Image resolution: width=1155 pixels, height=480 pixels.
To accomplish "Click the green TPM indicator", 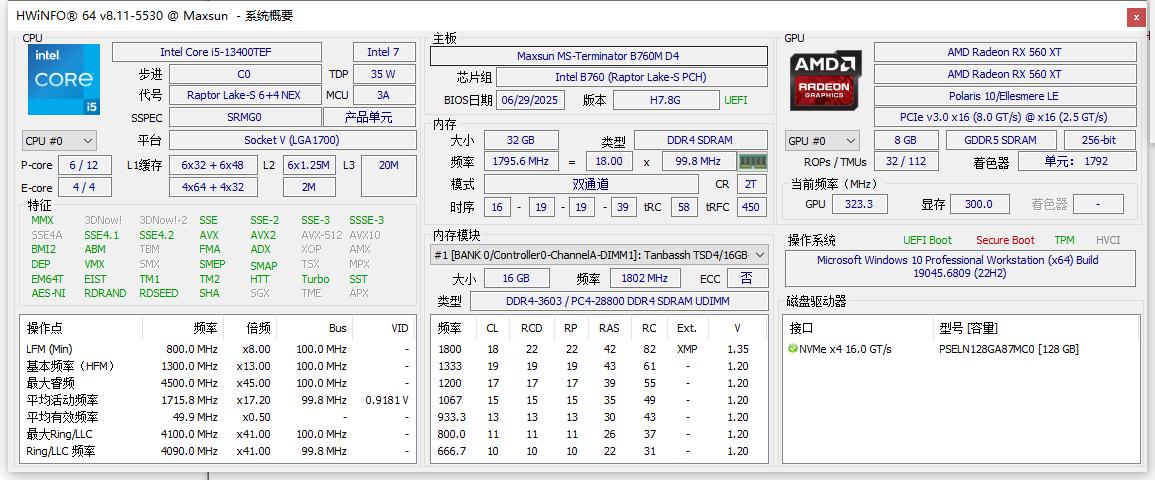I will pyautogui.click(x=1064, y=240).
